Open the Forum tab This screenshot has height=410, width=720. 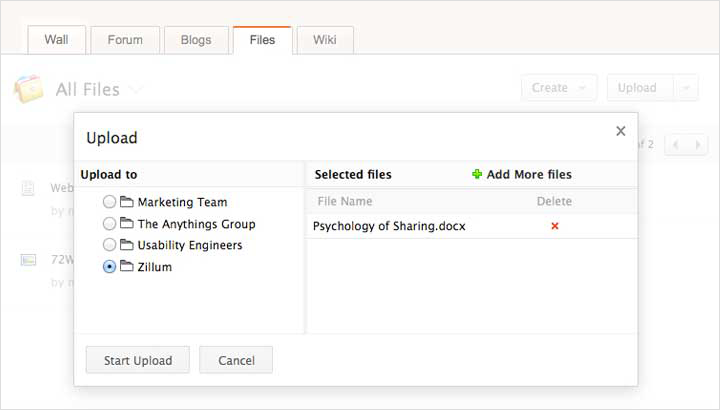pyautogui.click(x=124, y=40)
